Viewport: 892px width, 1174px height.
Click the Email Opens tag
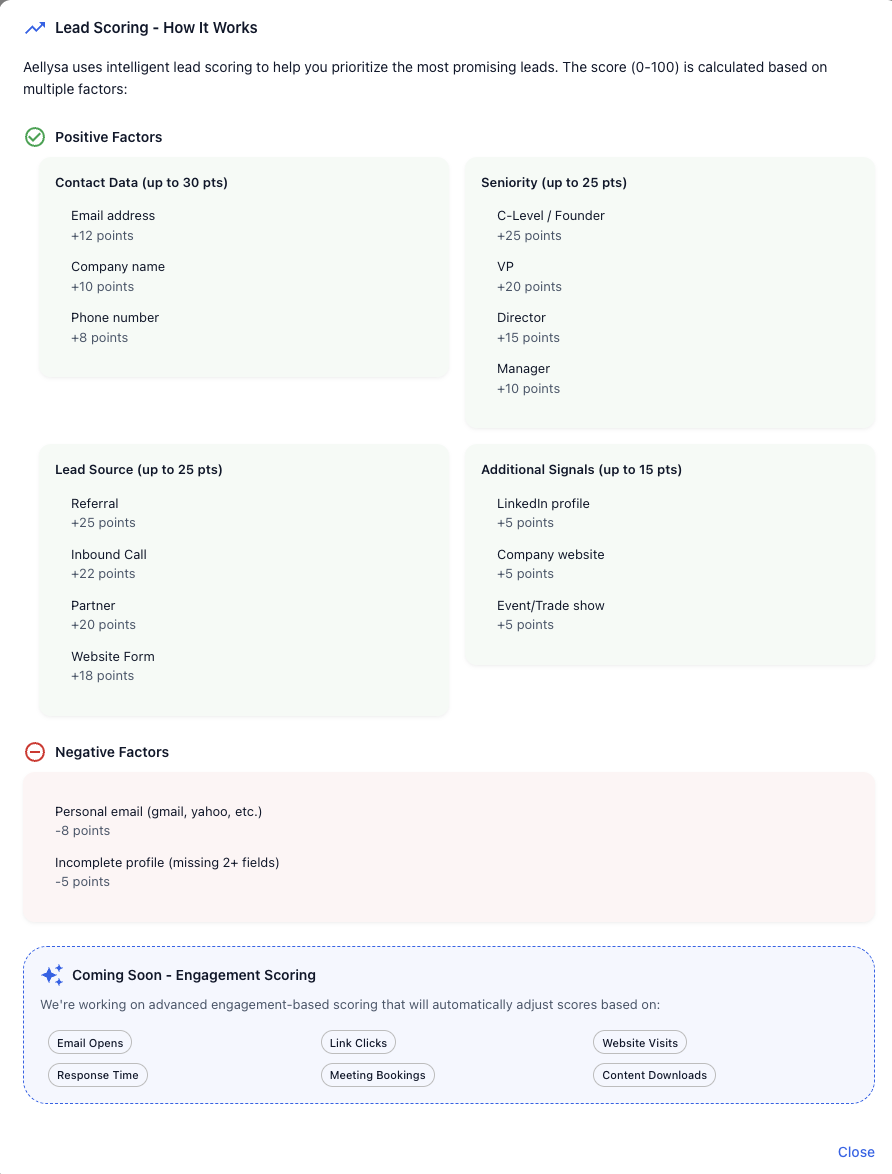coord(90,1043)
